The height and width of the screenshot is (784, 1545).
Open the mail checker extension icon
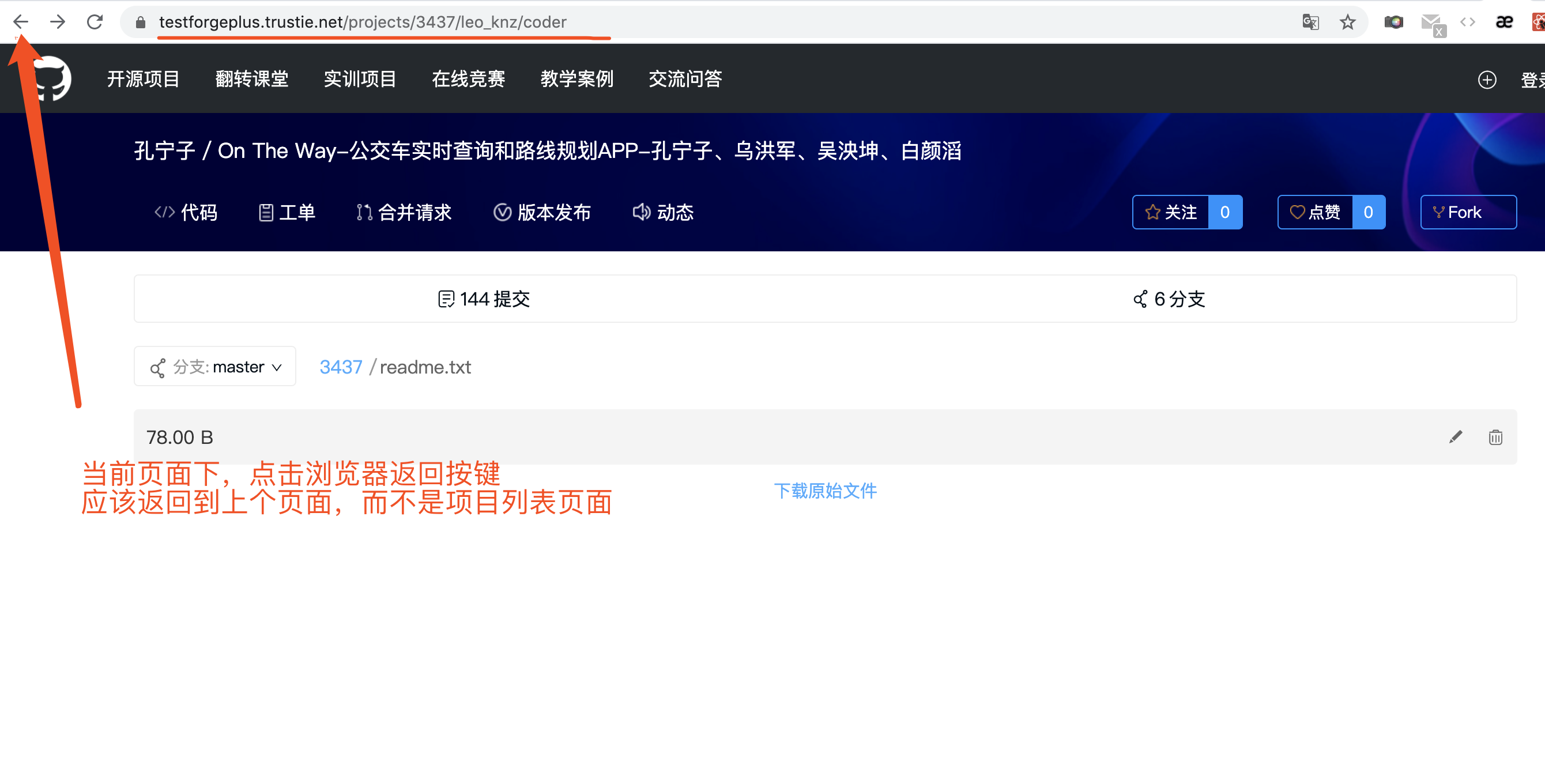click(1433, 25)
